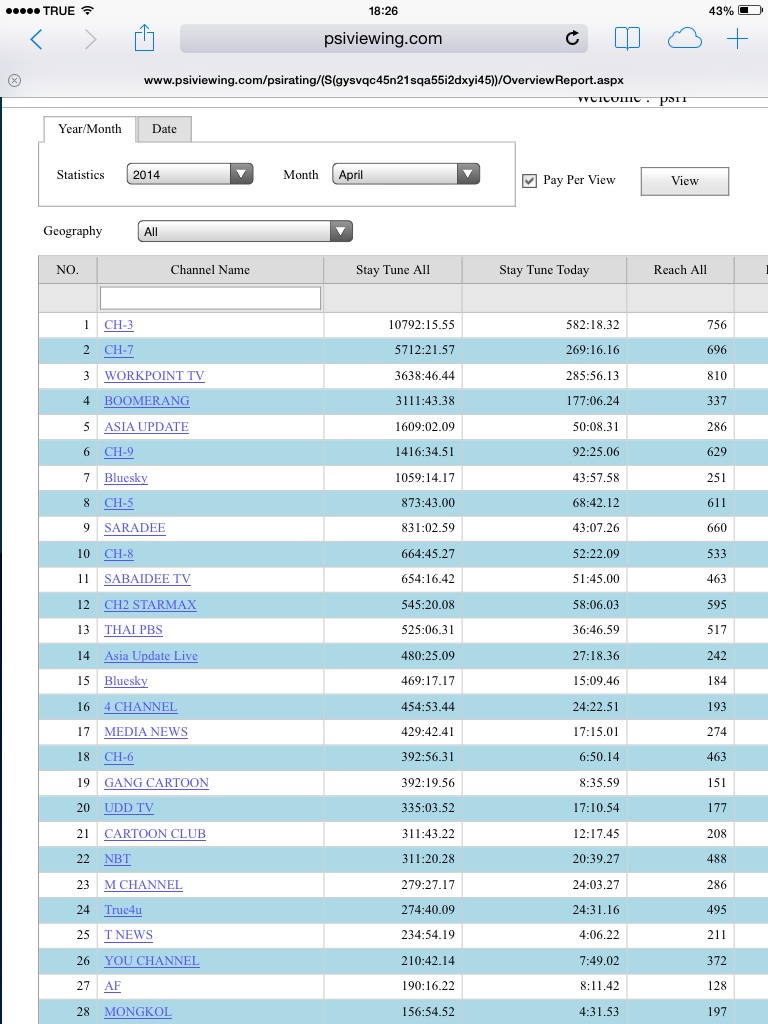Select SARADEE reach value 660
Viewport: 768px width, 1024px height.
pos(717,528)
